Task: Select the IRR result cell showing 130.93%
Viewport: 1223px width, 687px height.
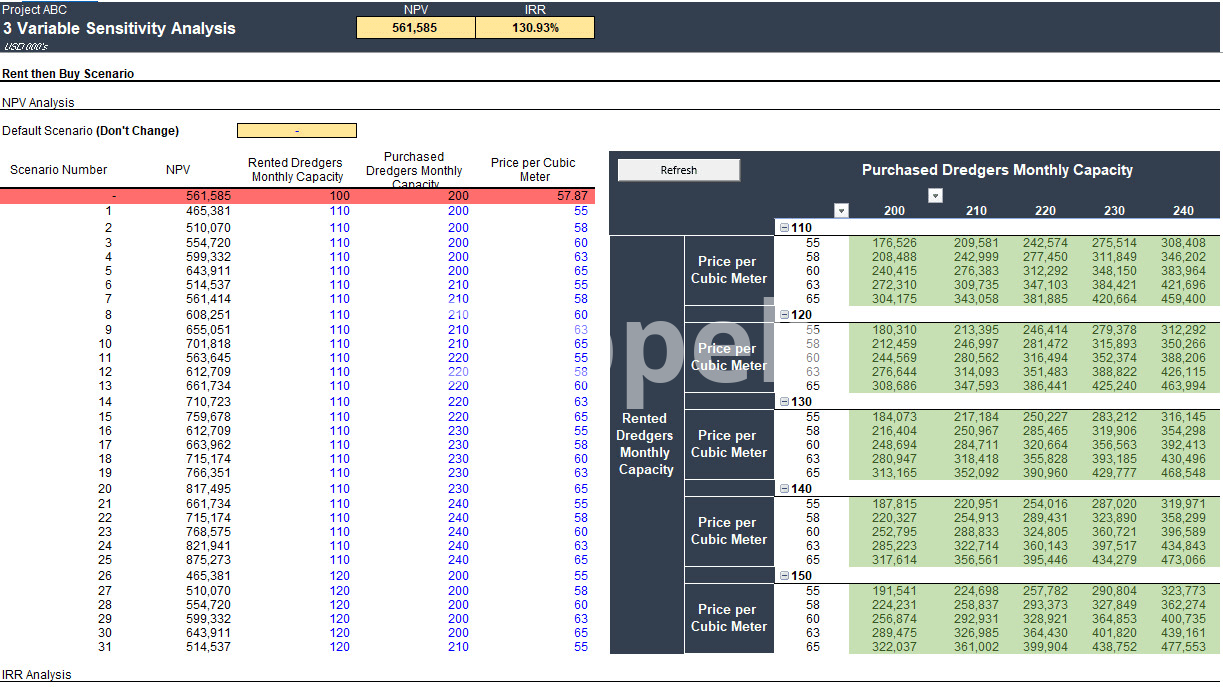Action: click(534, 28)
